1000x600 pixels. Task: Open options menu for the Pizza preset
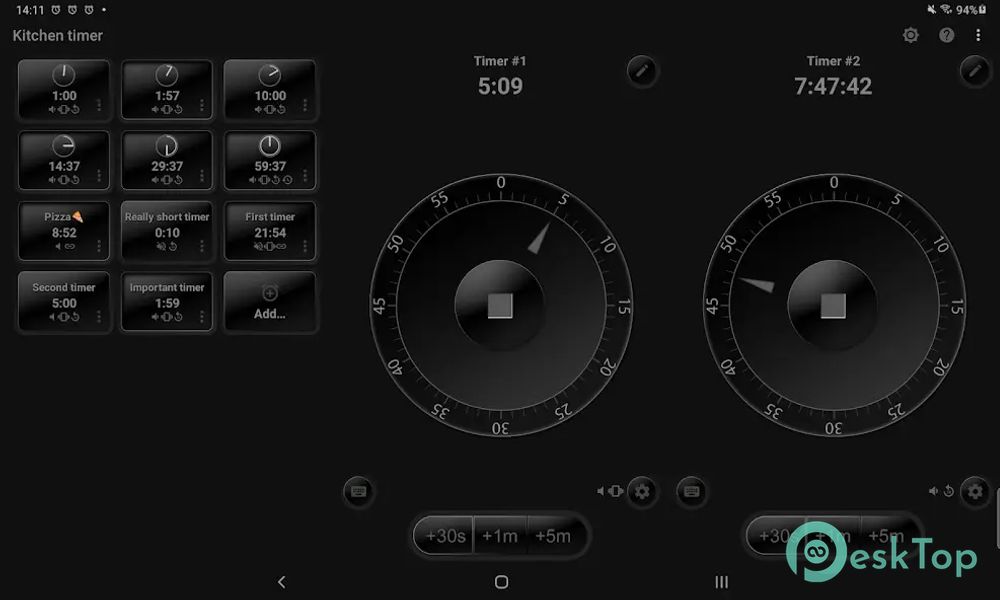tap(99, 245)
